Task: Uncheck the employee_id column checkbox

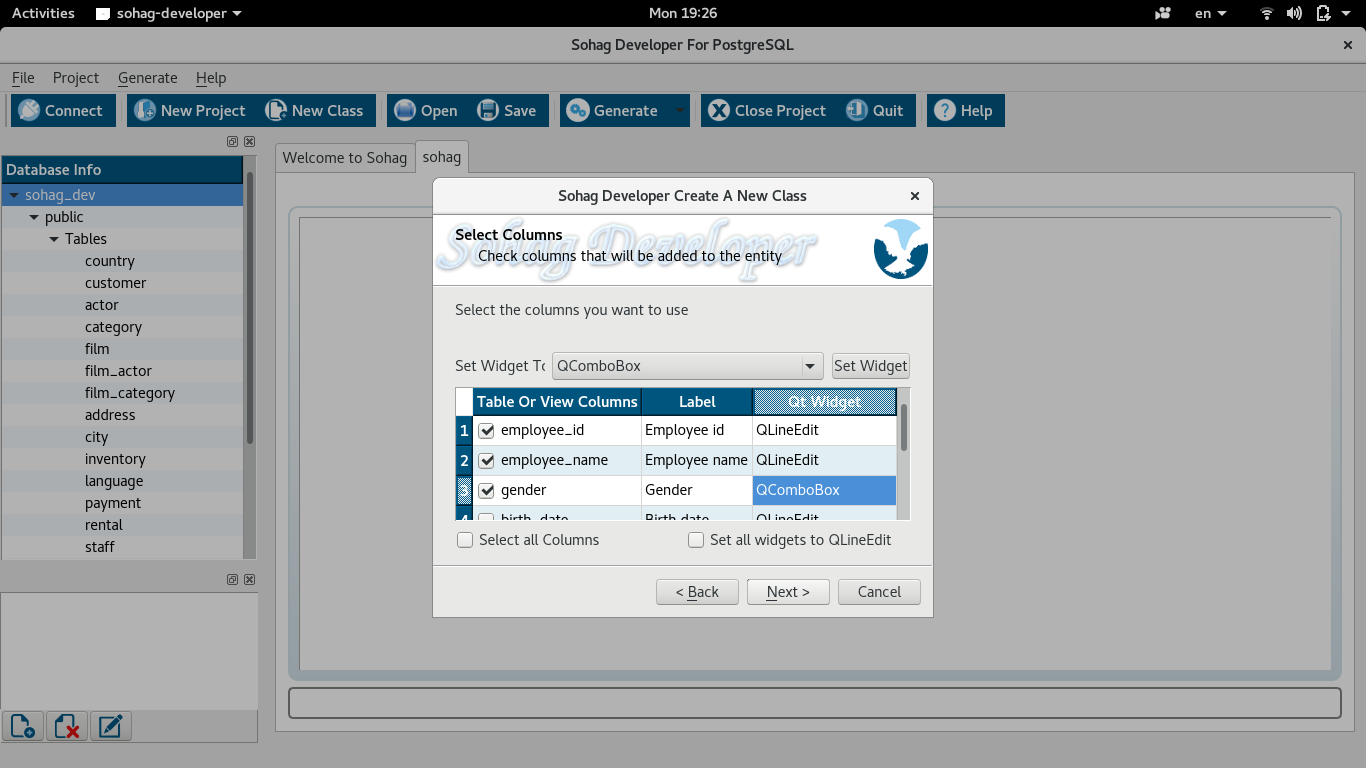Action: click(x=487, y=431)
